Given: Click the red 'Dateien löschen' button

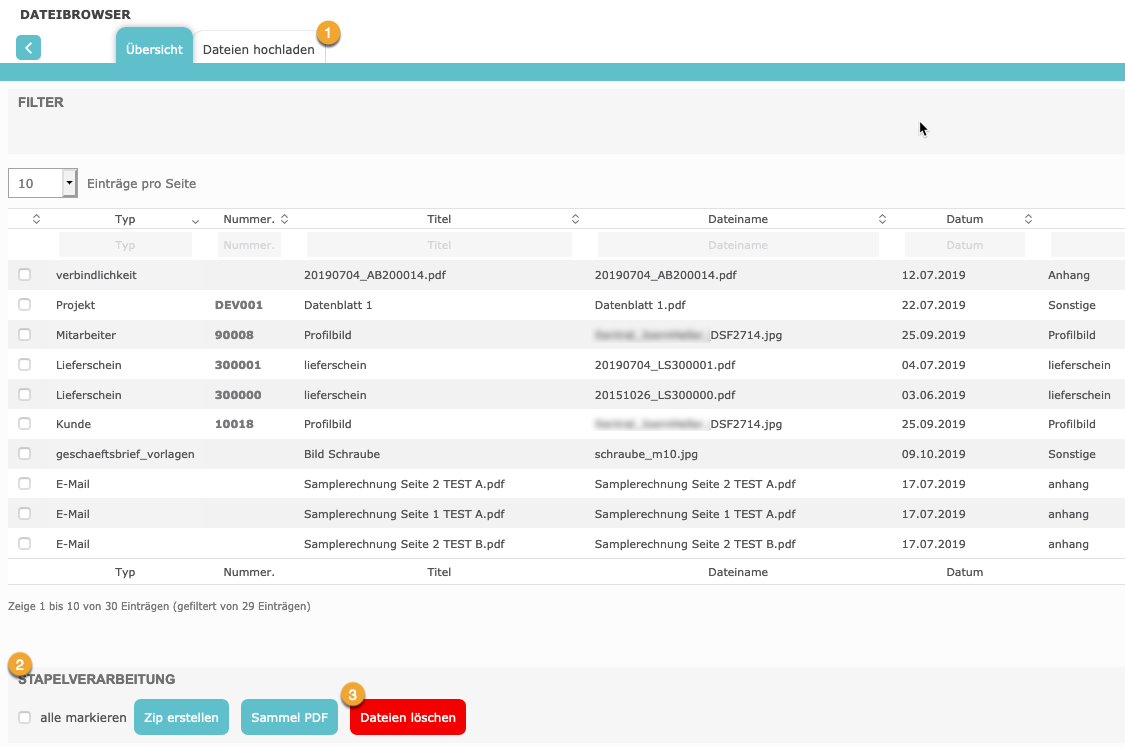Looking at the screenshot, I should 408,717.
